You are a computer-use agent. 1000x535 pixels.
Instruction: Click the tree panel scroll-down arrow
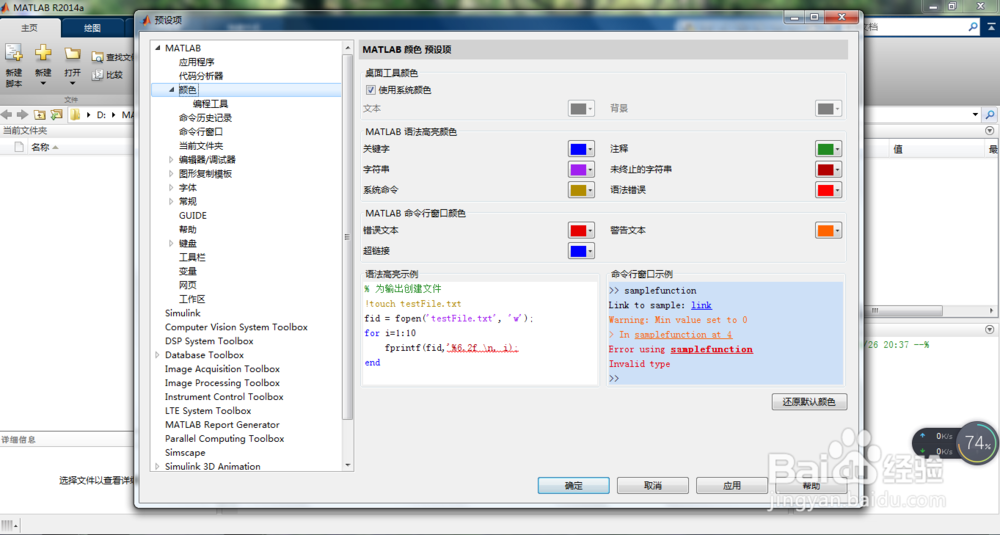click(x=348, y=465)
